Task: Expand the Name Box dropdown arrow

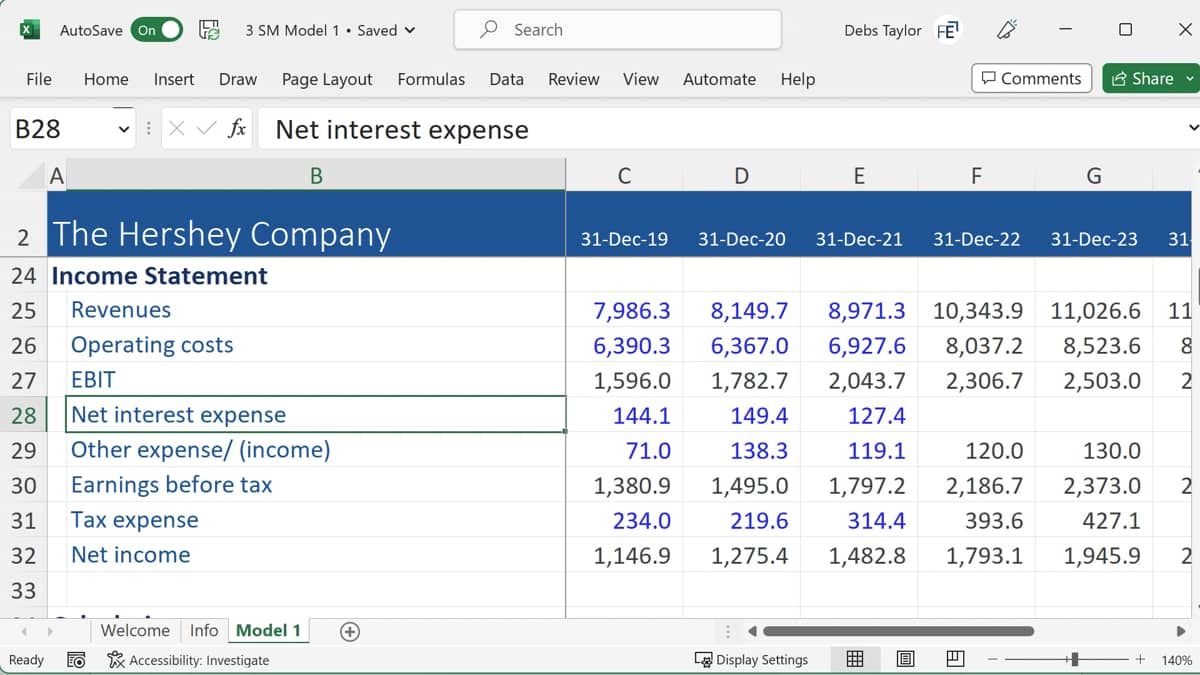Action: click(x=124, y=129)
